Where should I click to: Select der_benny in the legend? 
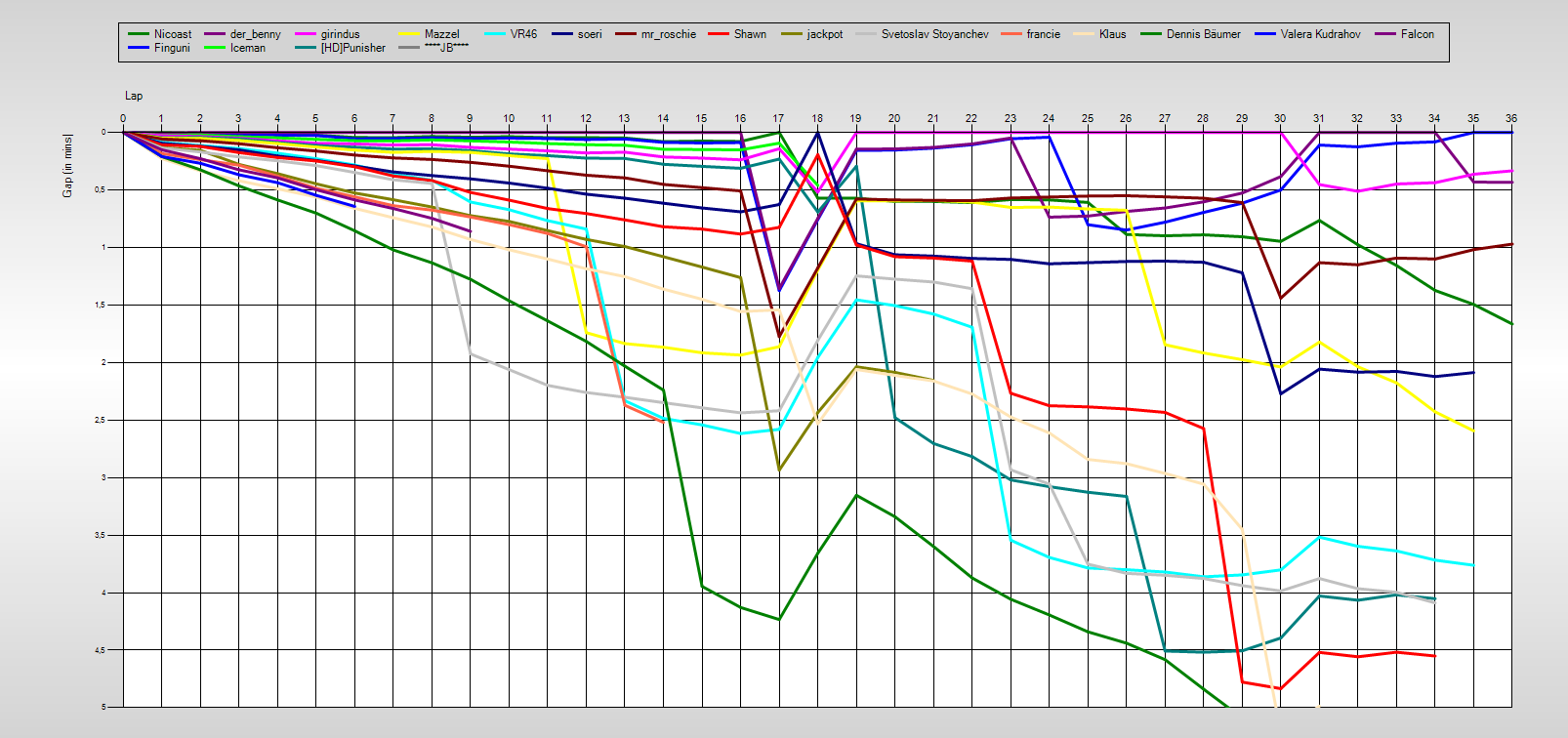pyautogui.click(x=255, y=34)
